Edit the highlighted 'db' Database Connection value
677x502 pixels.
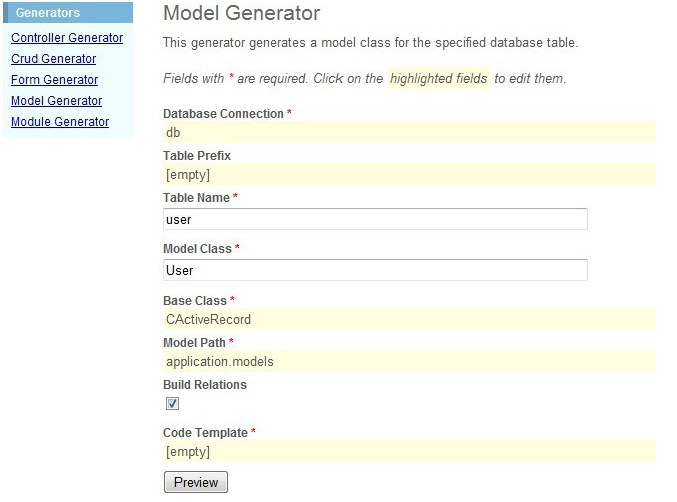(x=408, y=132)
